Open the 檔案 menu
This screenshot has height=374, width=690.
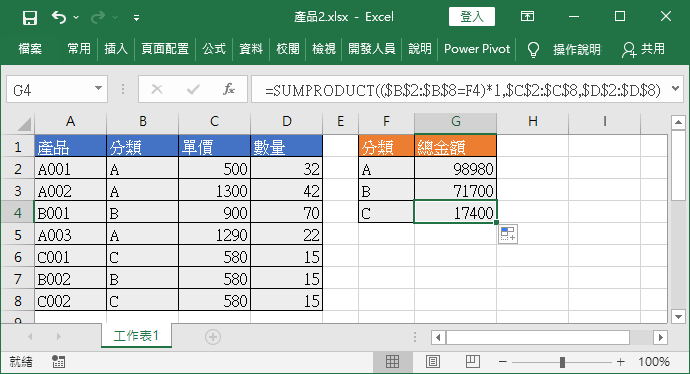[x=30, y=48]
